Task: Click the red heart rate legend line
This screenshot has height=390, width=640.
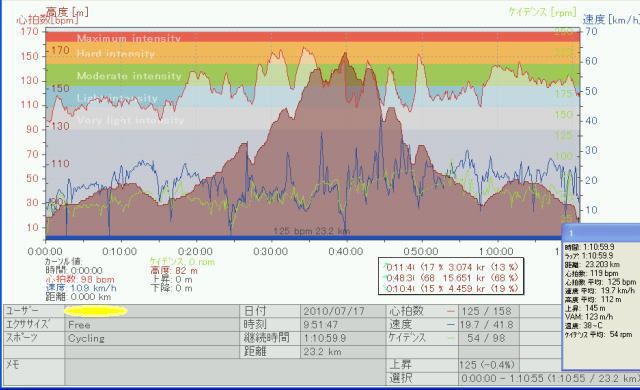Action: (x=450, y=312)
